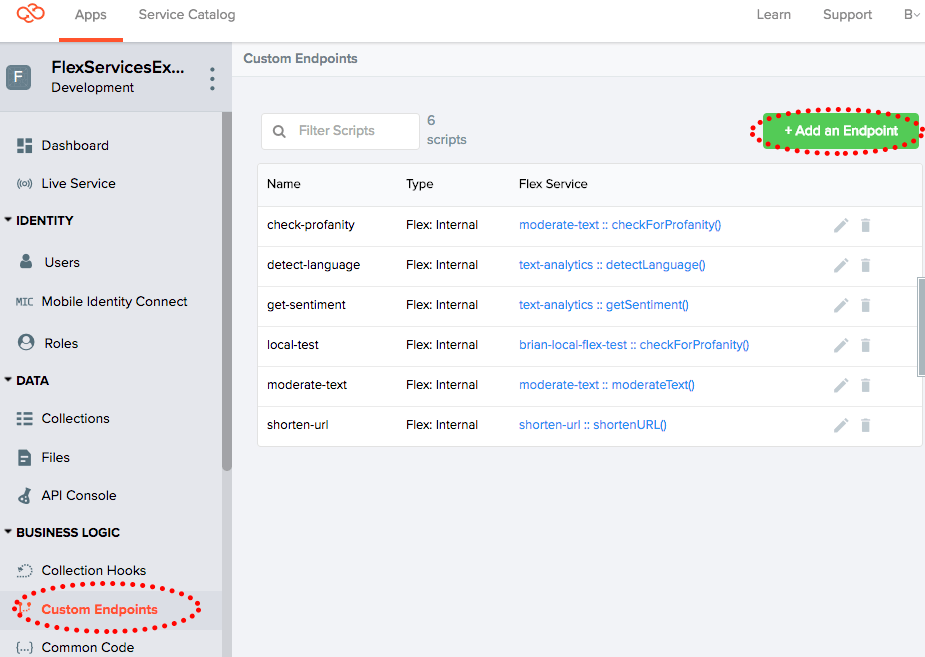Switch to the Service Catalog tab
This screenshot has height=657, width=925.
point(187,15)
